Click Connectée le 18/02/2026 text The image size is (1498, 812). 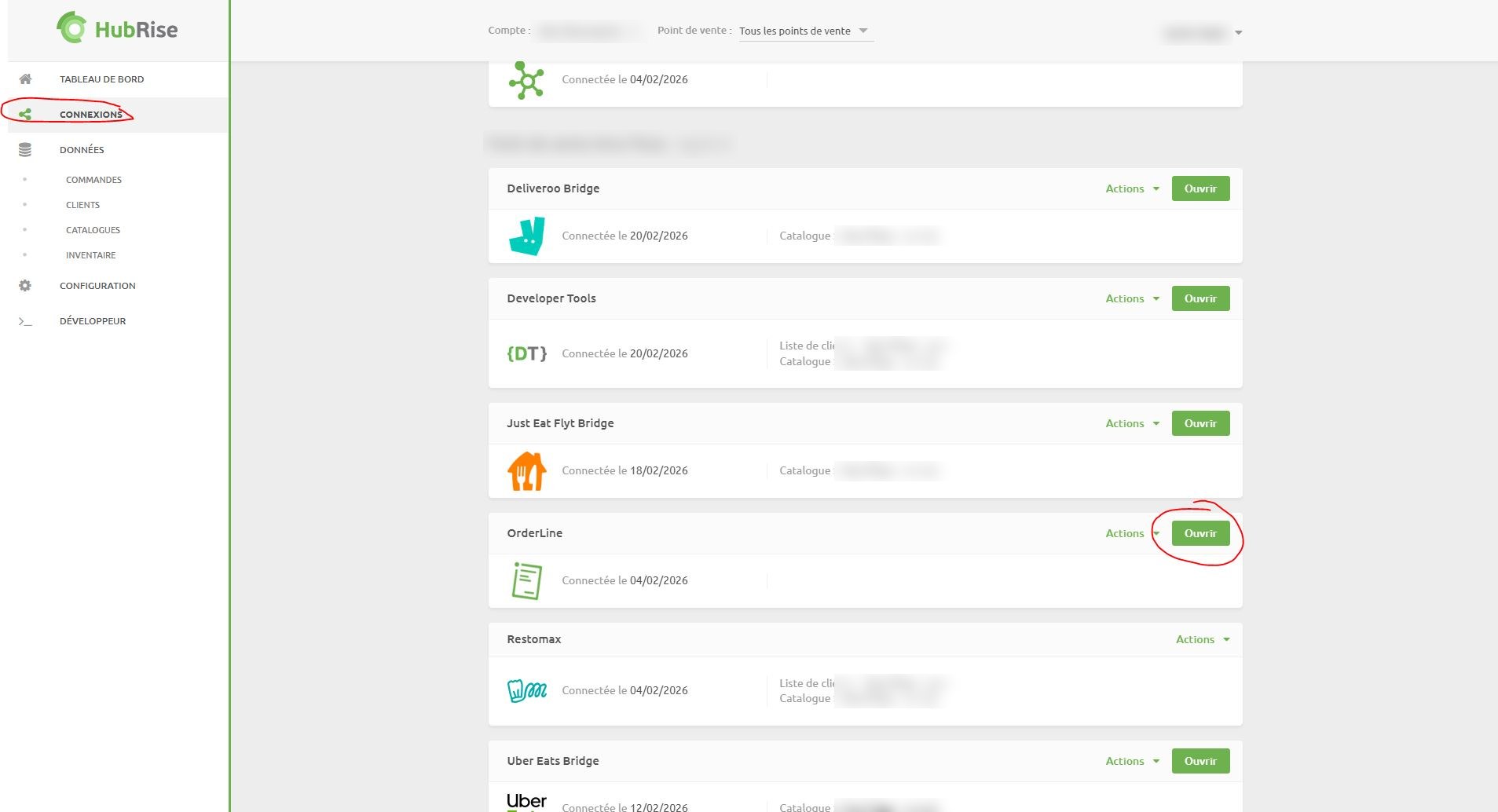coord(625,470)
